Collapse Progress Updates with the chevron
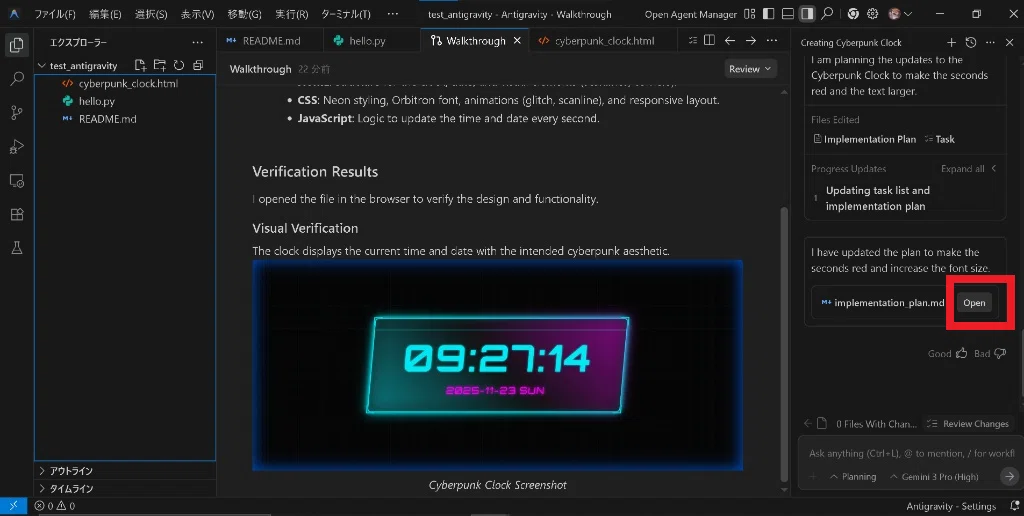The height and width of the screenshot is (516, 1024). (x=994, y=169)
